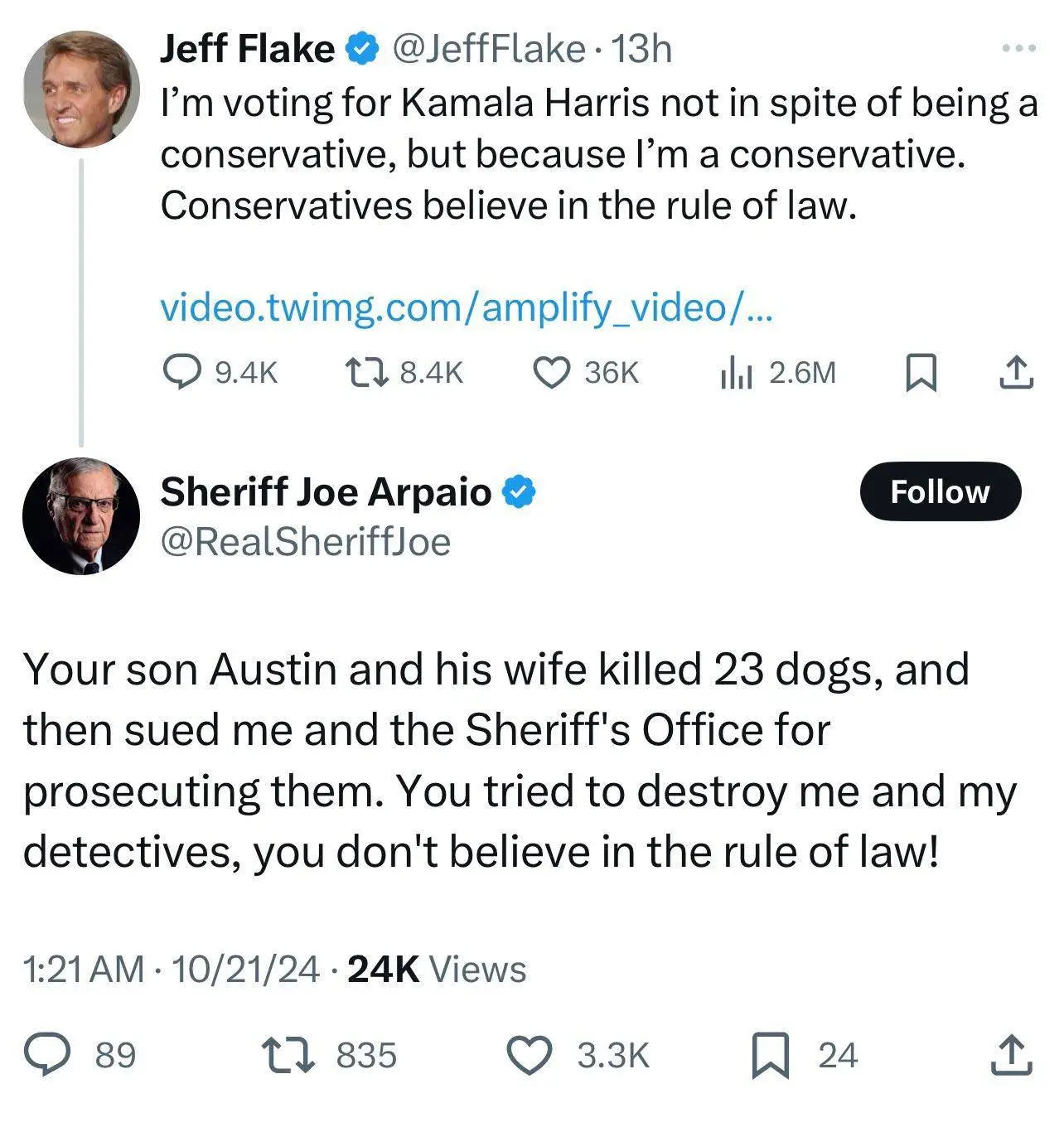This screenshot has height=1132, width=1064.
Task: Like Jeff Flake's tweet
Action: point(550,372)
